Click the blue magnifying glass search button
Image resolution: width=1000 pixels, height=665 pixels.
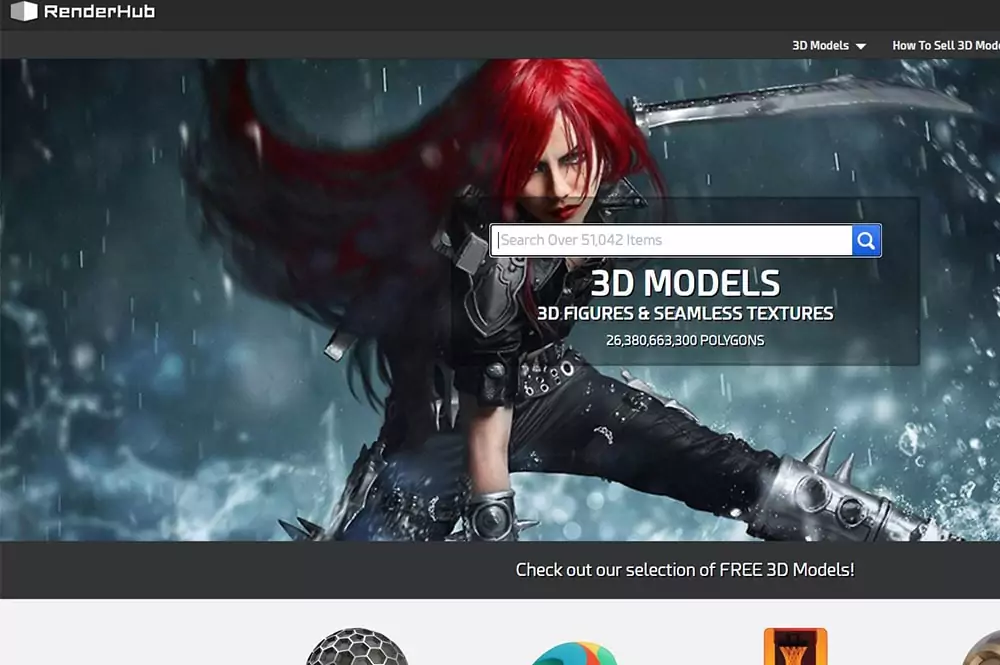tap(866, 240)
